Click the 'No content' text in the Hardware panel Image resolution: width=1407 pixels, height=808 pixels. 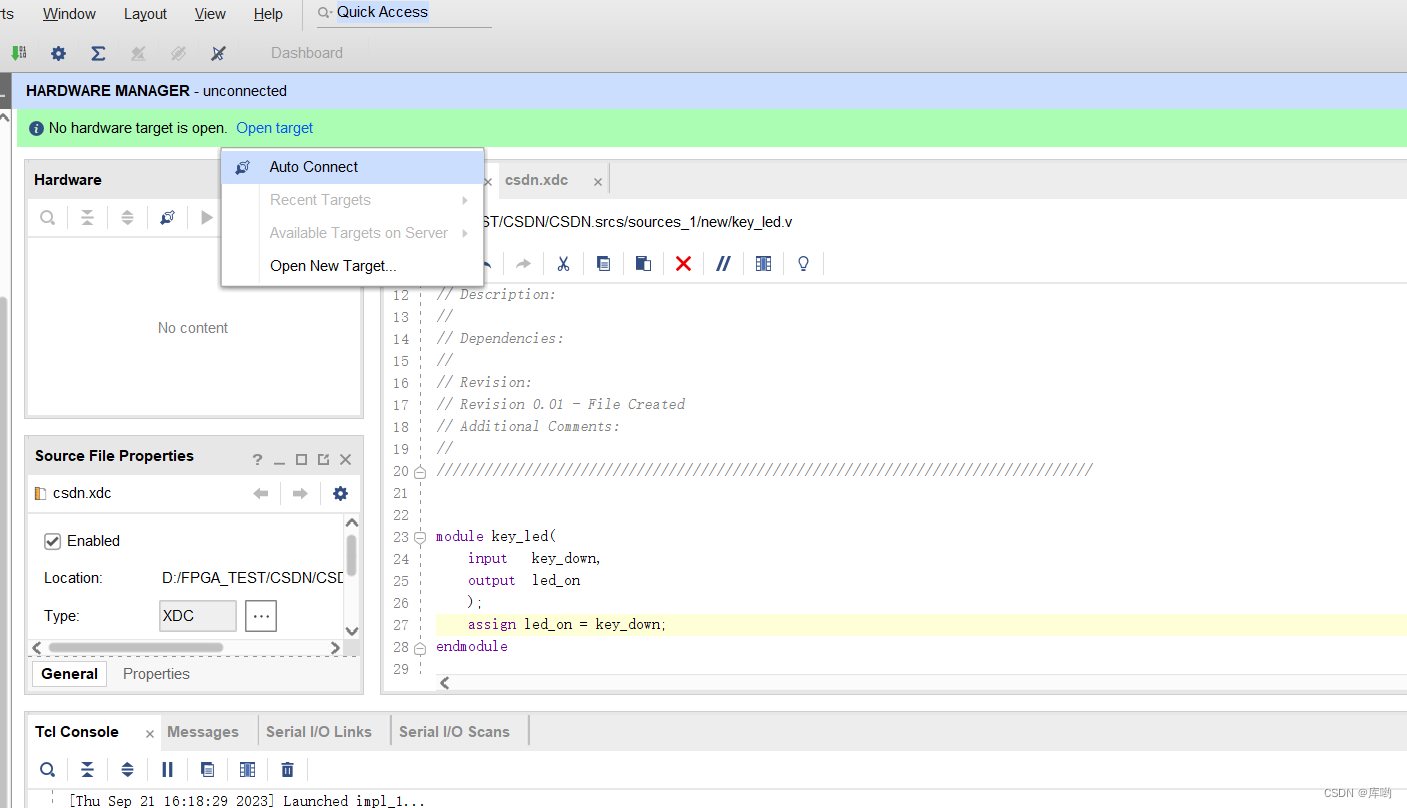coord(193,328)
